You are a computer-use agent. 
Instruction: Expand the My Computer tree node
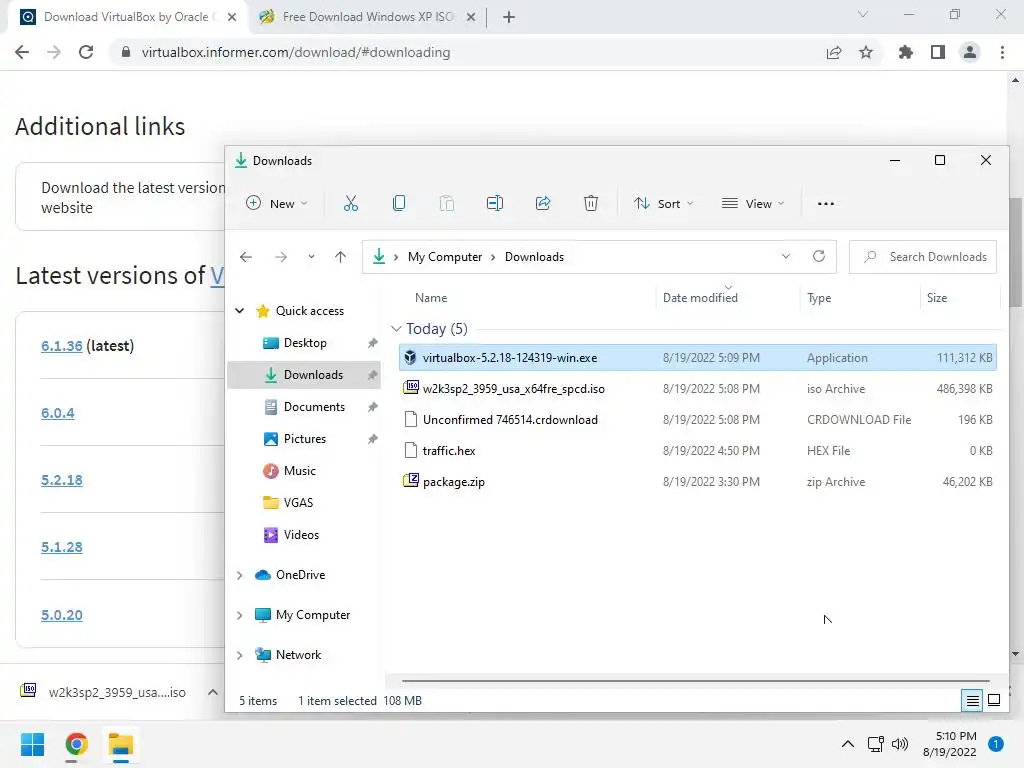240,615
